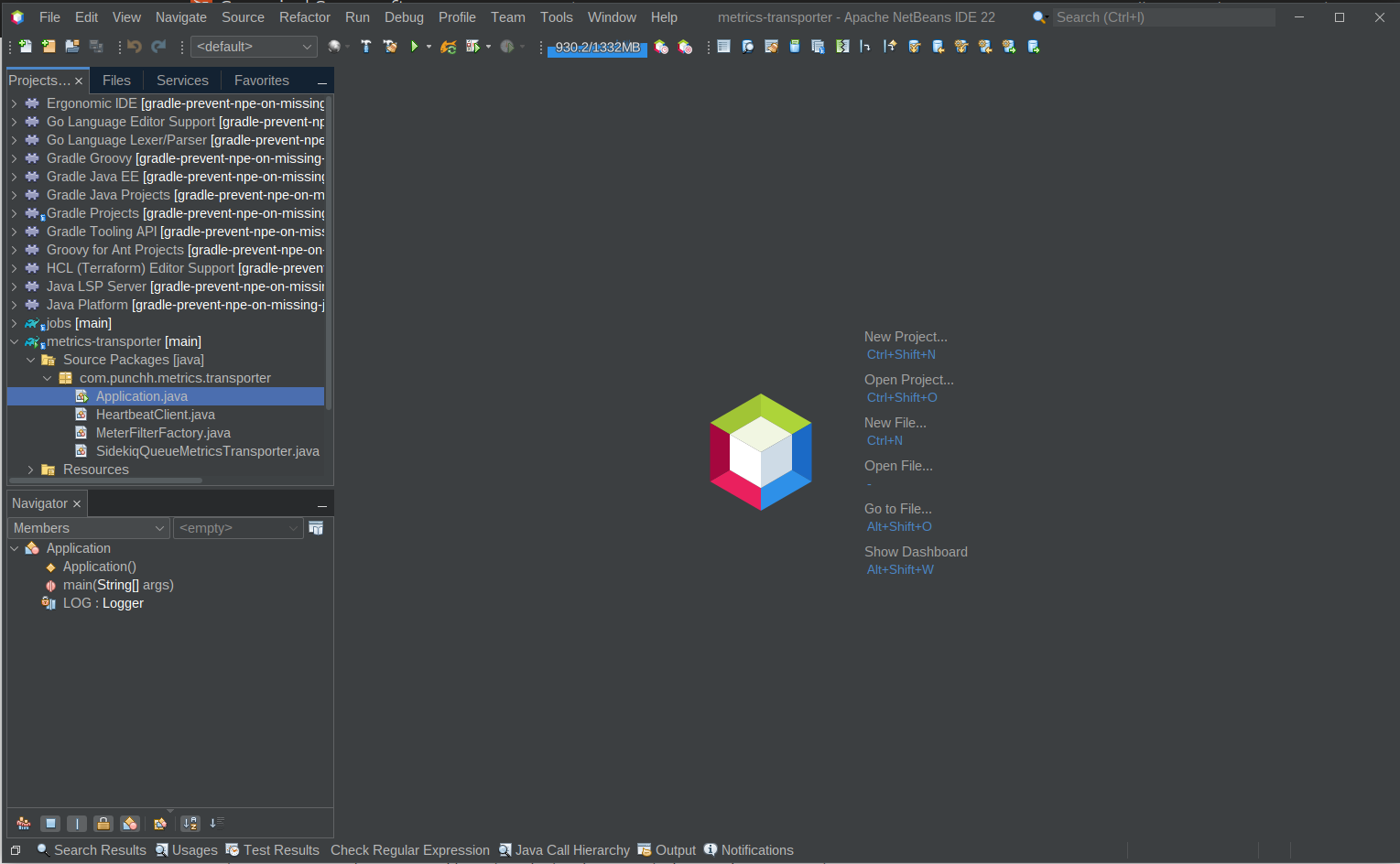Click the New Project... start link
This screenshot has height=864, width=1400.
[x=906, y=337]
